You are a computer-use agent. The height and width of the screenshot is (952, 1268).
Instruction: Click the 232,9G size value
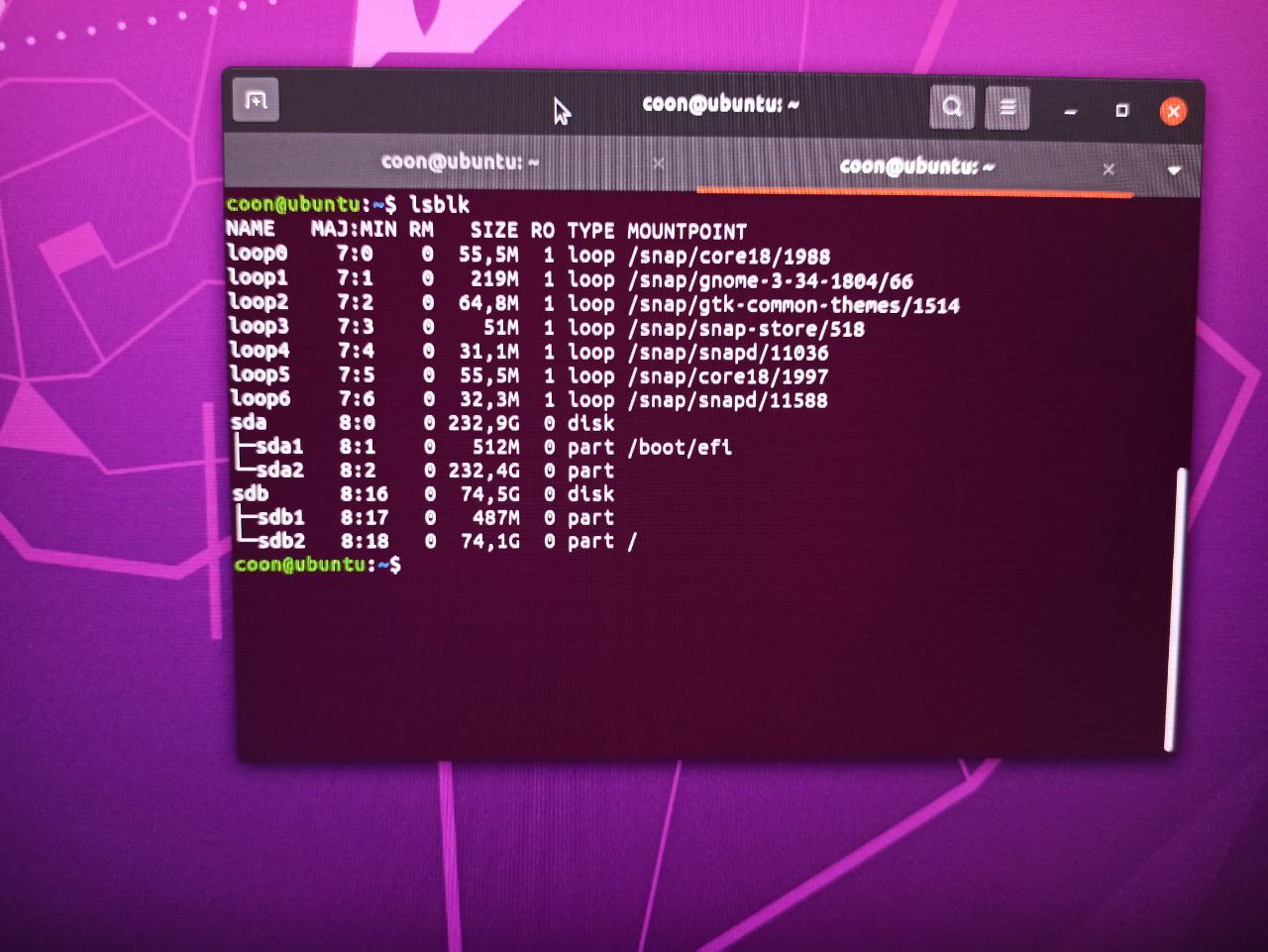pyautogui.click(x=483, y=423)
